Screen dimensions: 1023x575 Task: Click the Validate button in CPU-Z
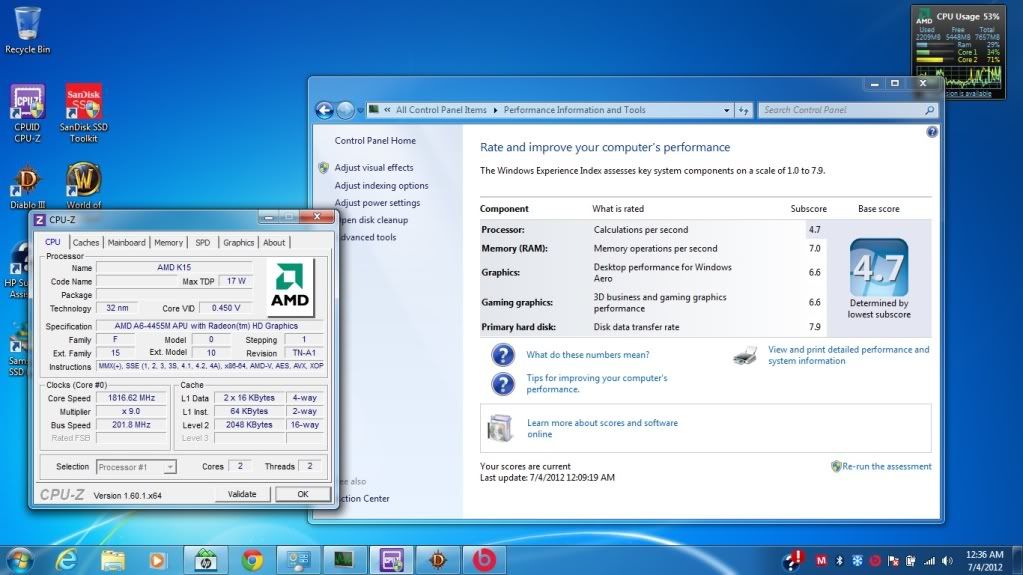[241, 494]
